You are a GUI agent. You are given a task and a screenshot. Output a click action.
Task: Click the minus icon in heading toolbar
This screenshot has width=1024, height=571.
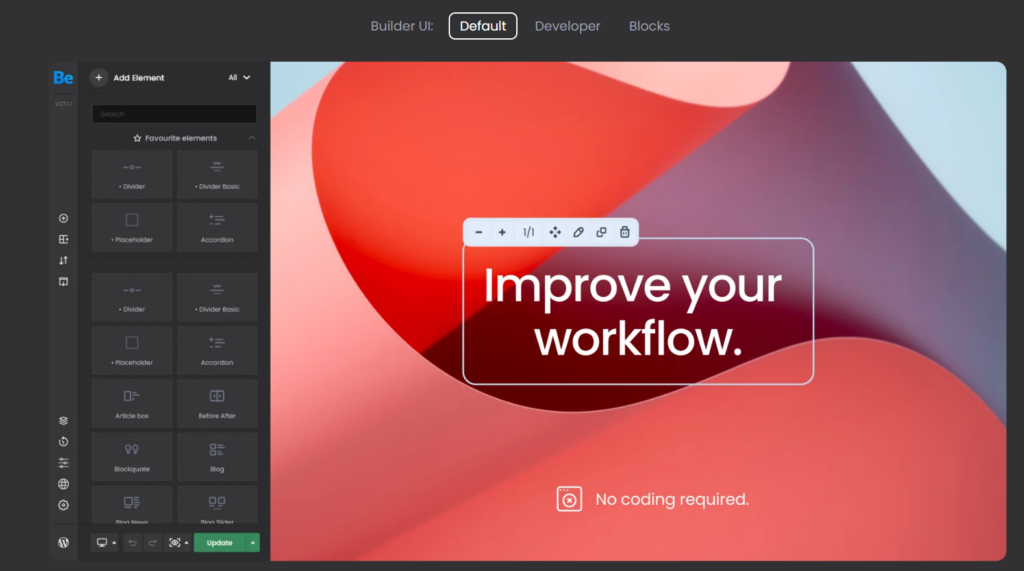[479, 233]
